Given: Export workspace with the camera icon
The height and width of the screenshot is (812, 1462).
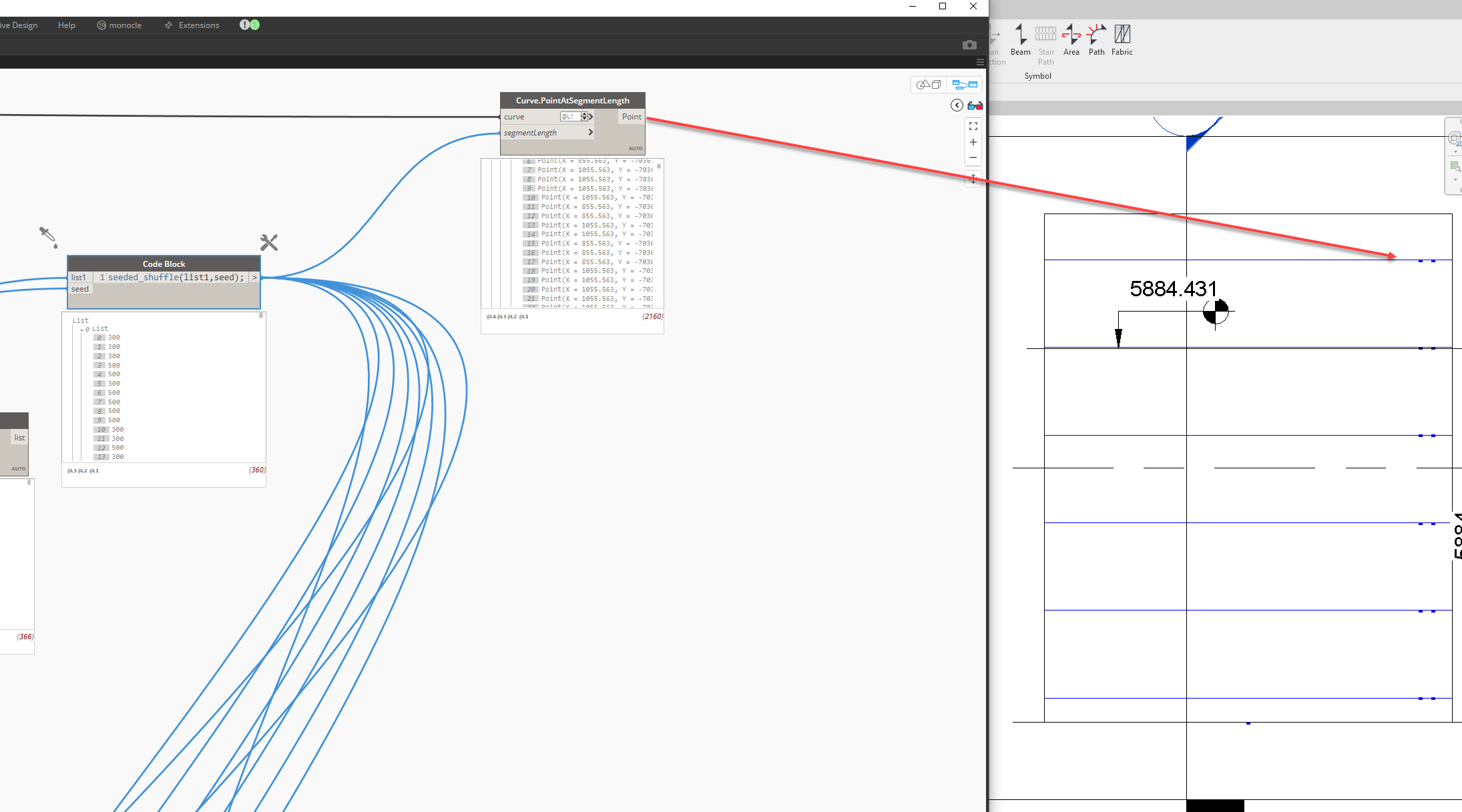Looking at the screenshot, I should click(x=969, y=45).
